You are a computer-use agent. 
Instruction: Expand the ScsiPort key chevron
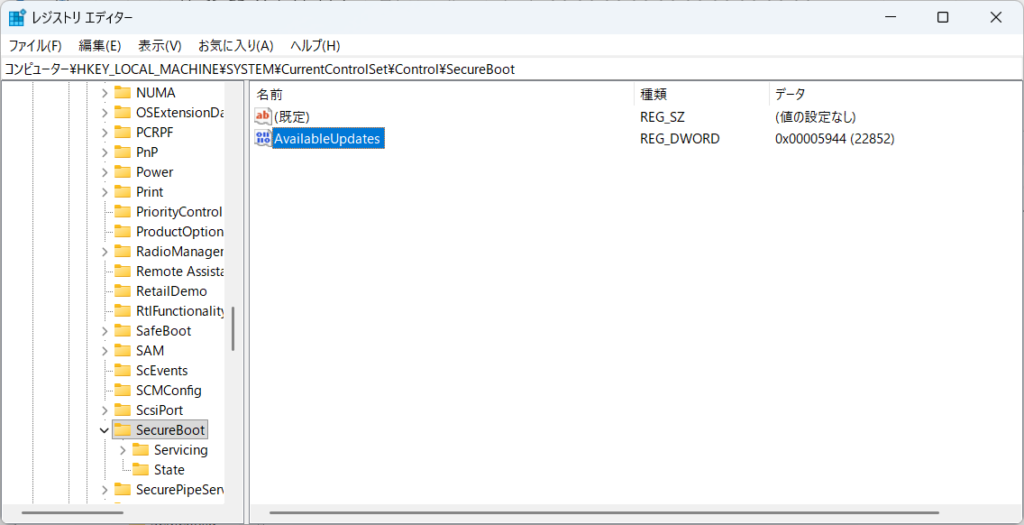(104, 410)
